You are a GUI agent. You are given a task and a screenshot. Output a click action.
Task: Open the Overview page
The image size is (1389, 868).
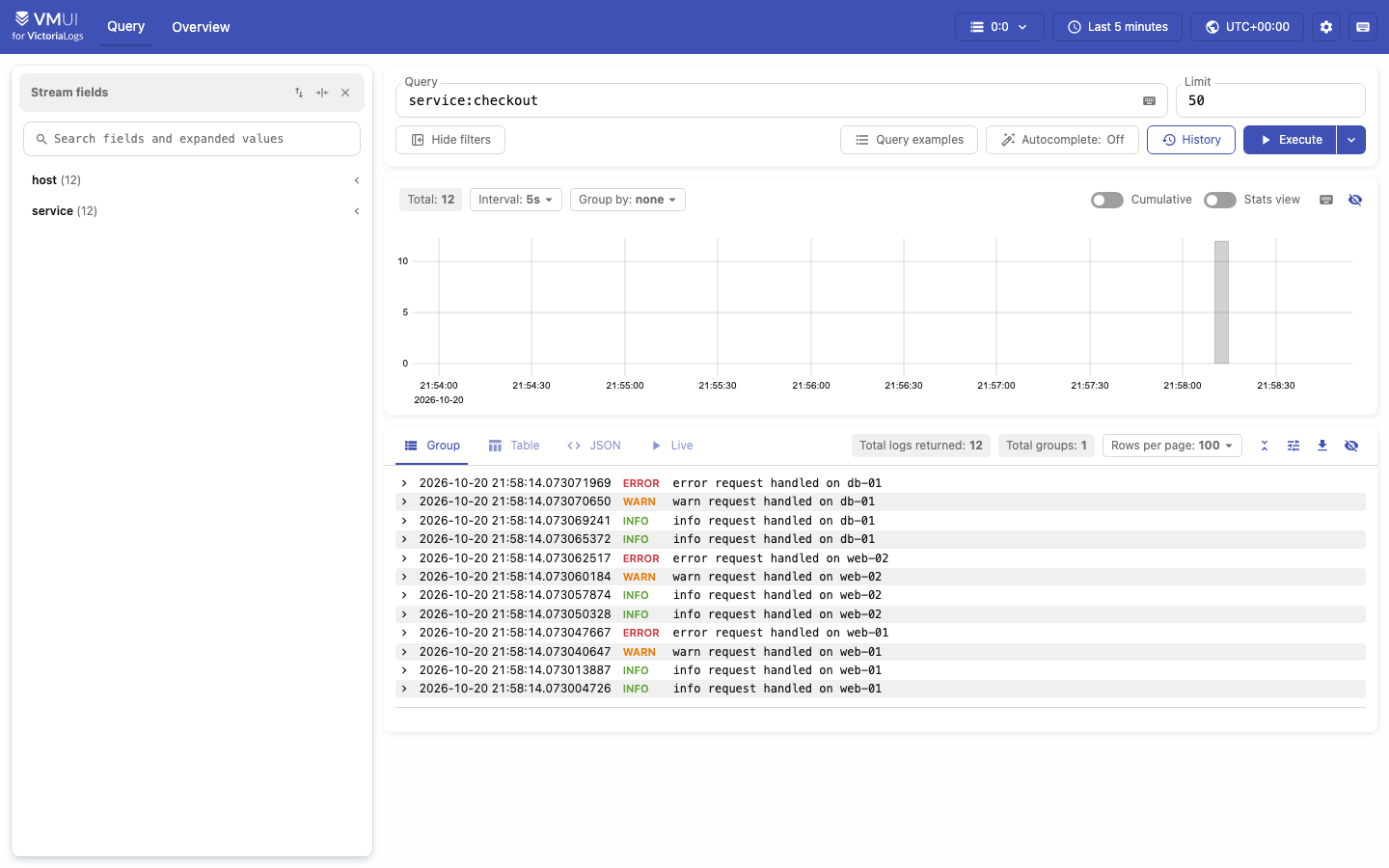(x=201, y=27)
